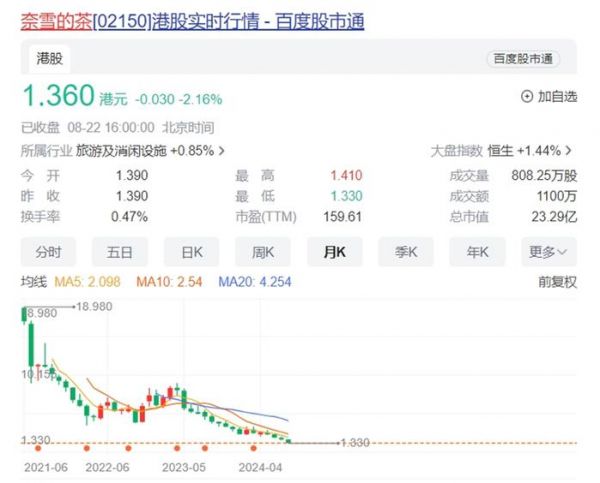Viewport: 600px width, 483px height.
Task: Select the 季K quarterly chart tab
Action: point(406,251)
